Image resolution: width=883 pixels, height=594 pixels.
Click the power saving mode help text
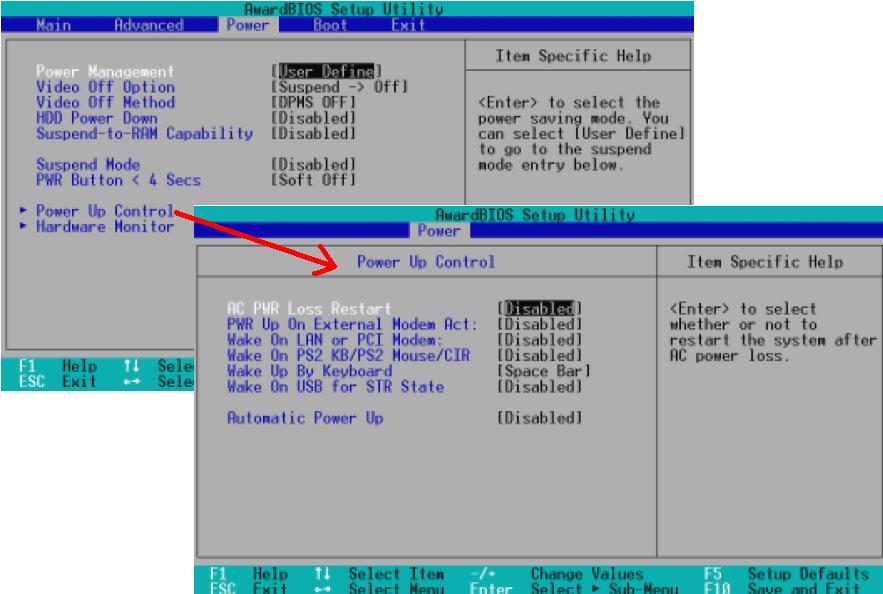coord(581,133)
